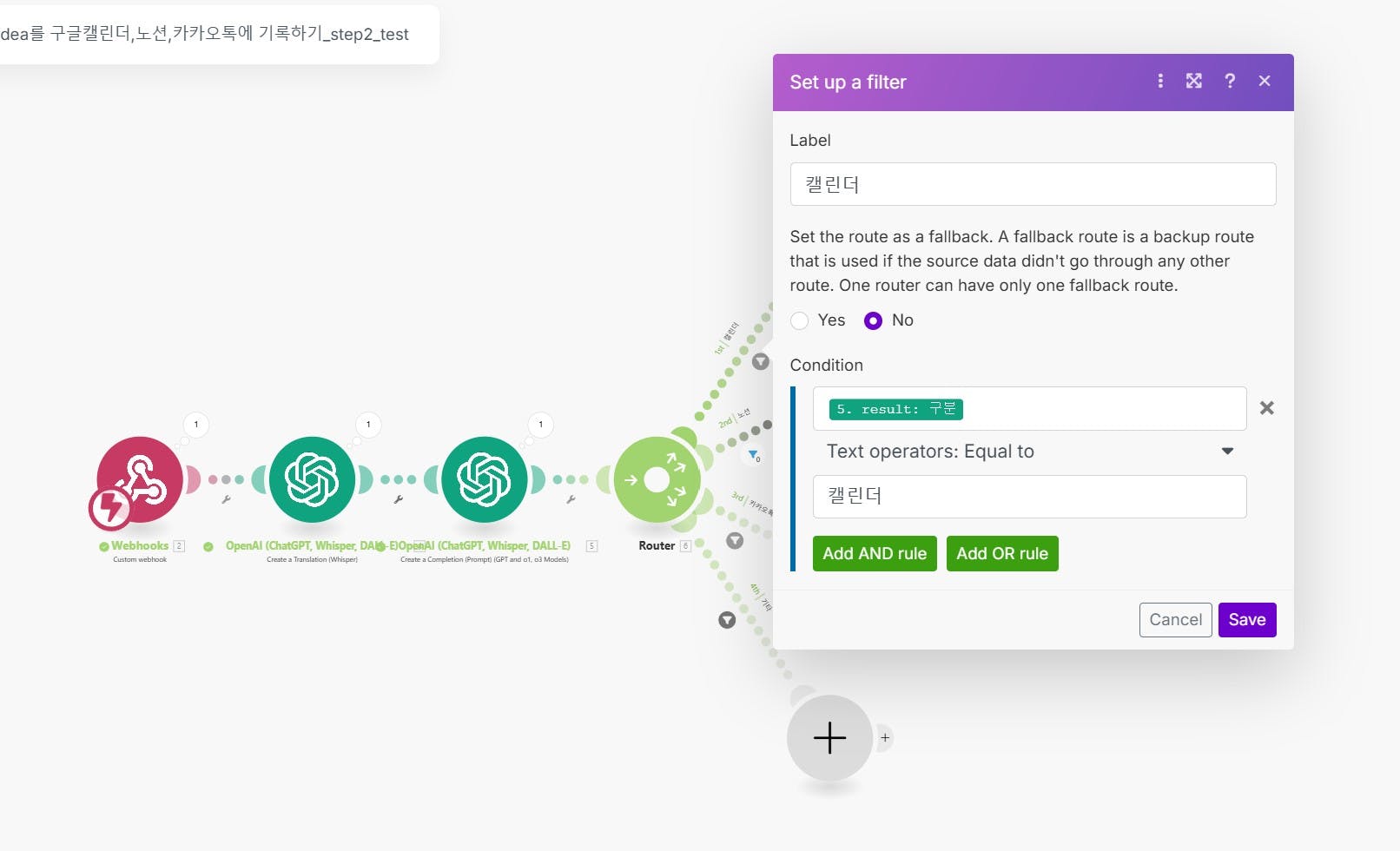Select the No fallback radio button
1400x851 pixels.
pyautogui.click(x=874, y=320)
